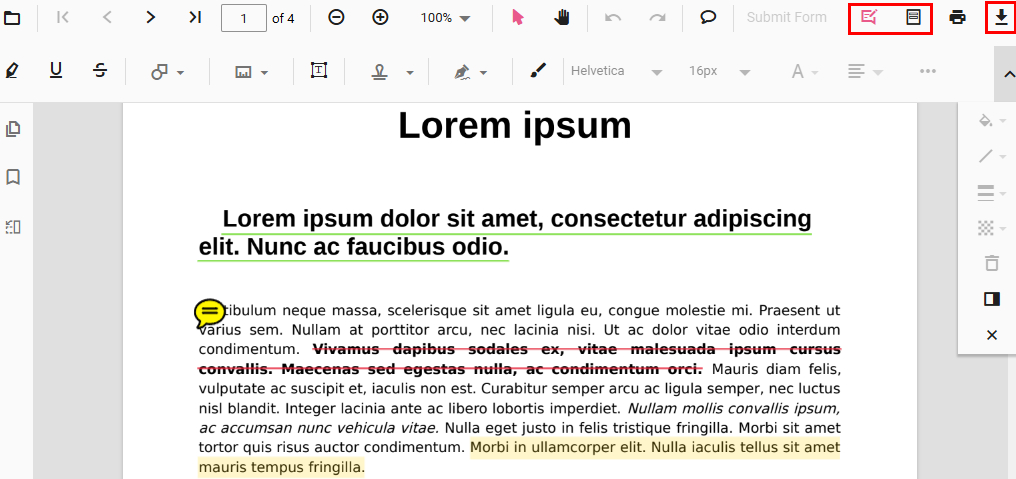This screenshot has width=1016, height=479.
Task: Go to the first page
Action: point(63,18)
